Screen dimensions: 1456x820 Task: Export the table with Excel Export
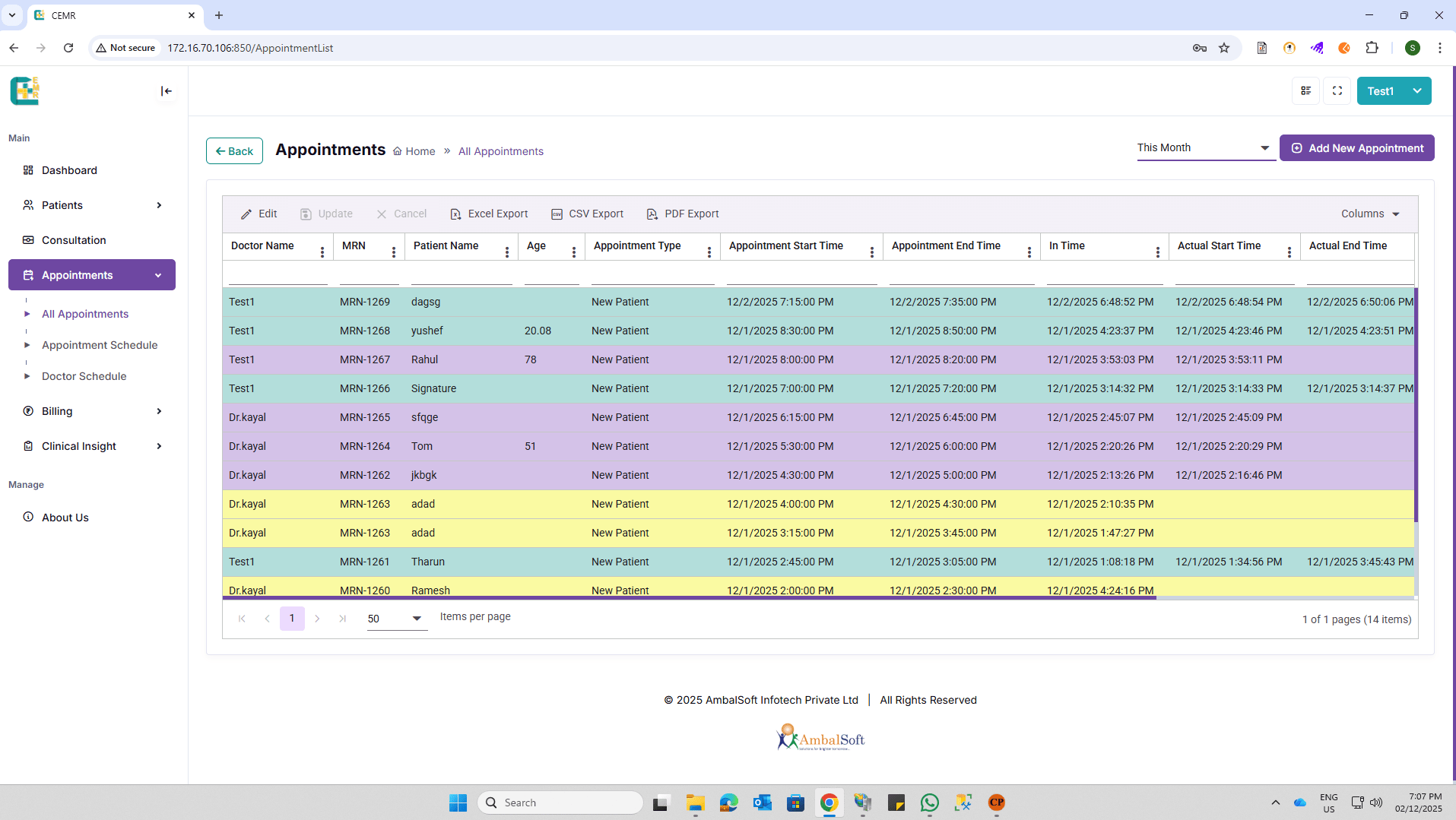click(489, 214)
